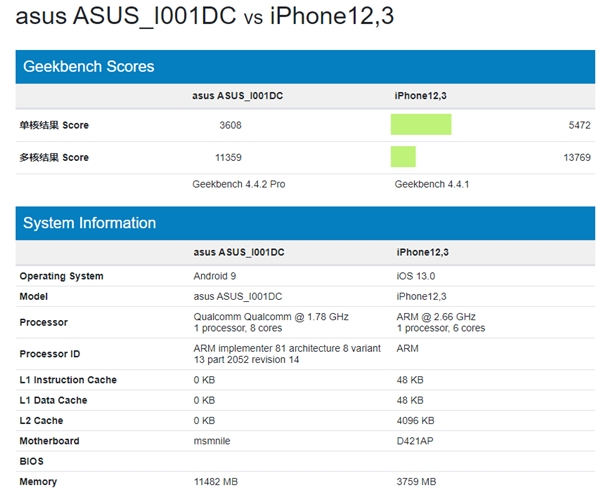Click the 'Processor ID' row label

tap(50, 354)
